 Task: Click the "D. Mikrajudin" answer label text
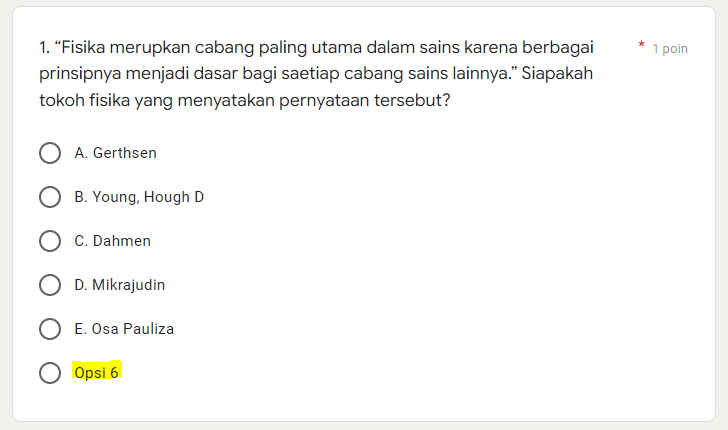click(119, 285)
